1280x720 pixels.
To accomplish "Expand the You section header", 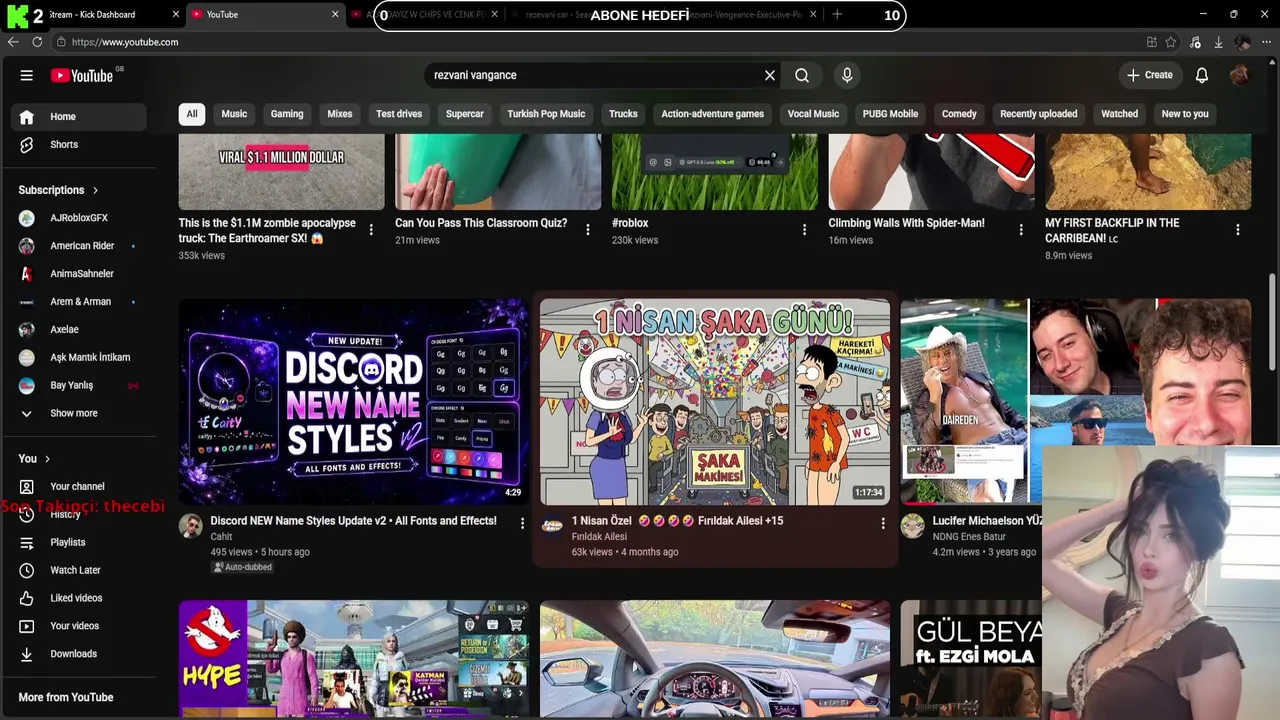I will [35, 459].
